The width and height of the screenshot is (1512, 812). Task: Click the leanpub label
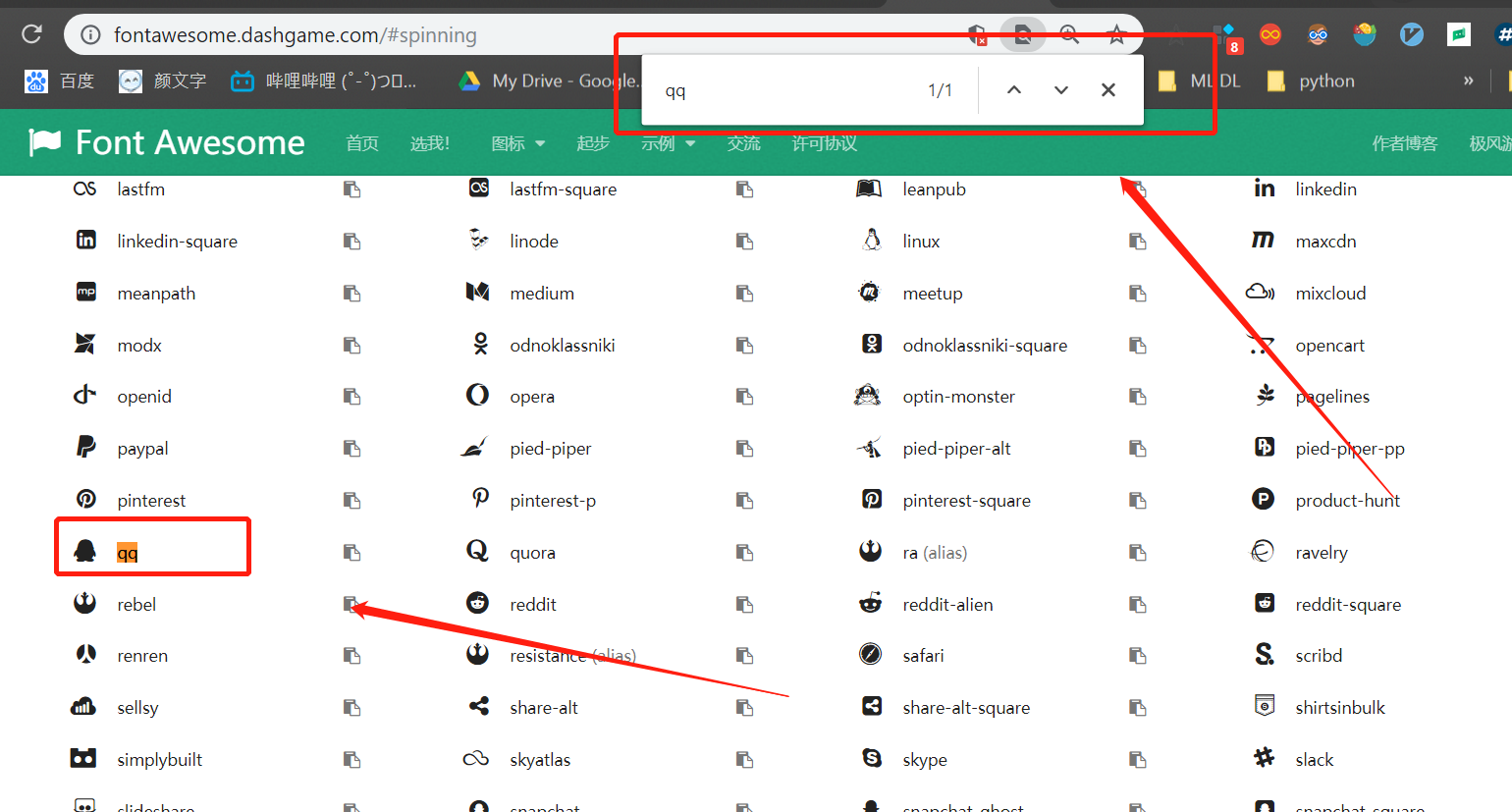[935, 189]
